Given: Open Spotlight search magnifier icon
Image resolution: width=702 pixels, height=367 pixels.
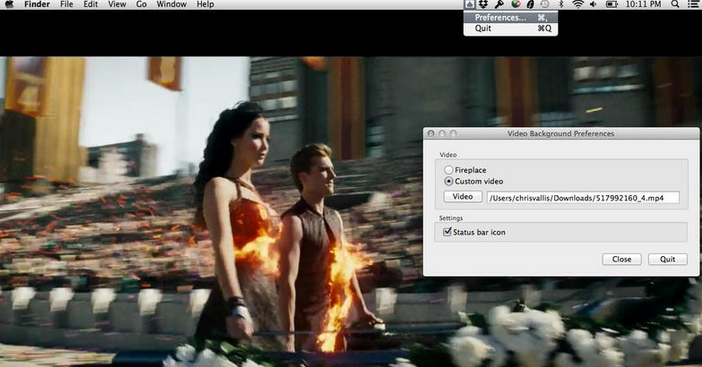Looking at the screenshot, I should [675, 4].
